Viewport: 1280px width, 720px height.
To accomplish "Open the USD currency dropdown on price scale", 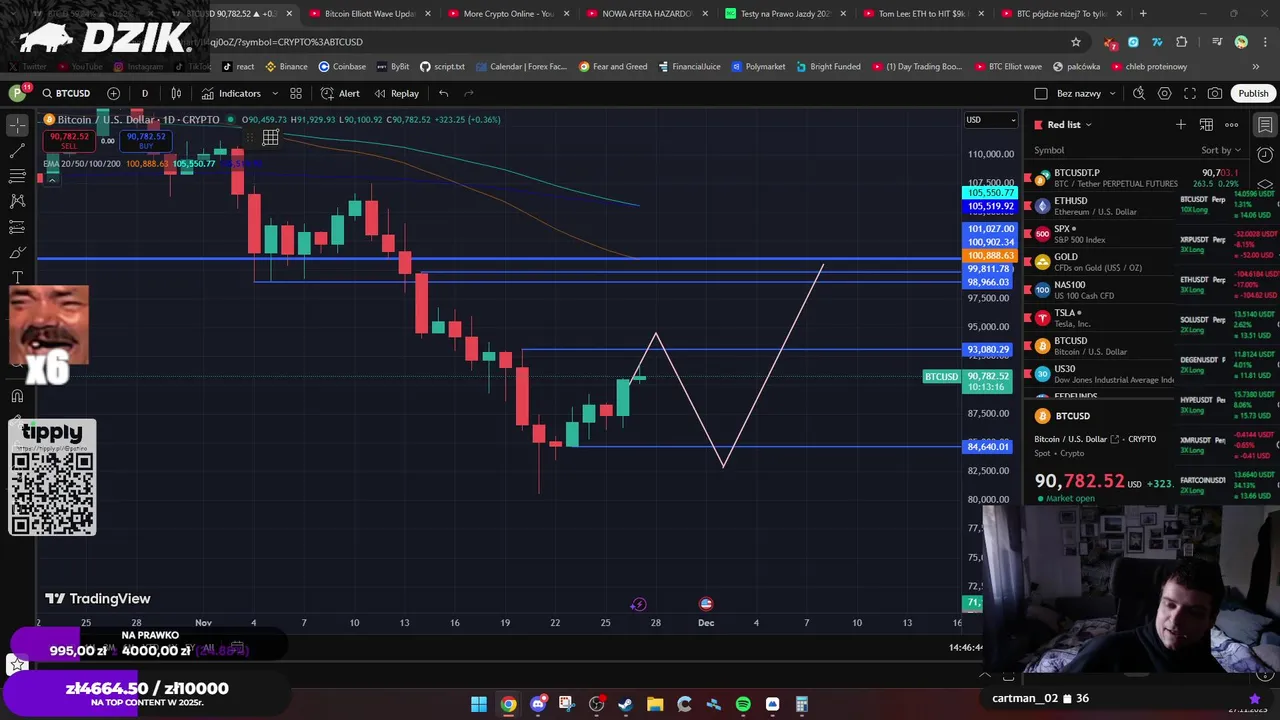I will pyautogui.click(x=990, y=120).
